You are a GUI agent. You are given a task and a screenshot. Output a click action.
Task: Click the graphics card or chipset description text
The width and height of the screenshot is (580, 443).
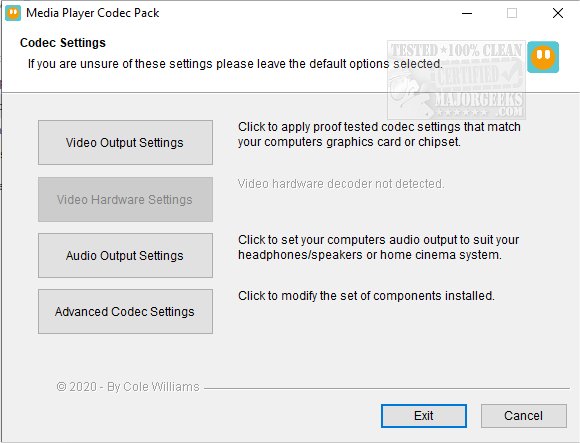(379, 134)
